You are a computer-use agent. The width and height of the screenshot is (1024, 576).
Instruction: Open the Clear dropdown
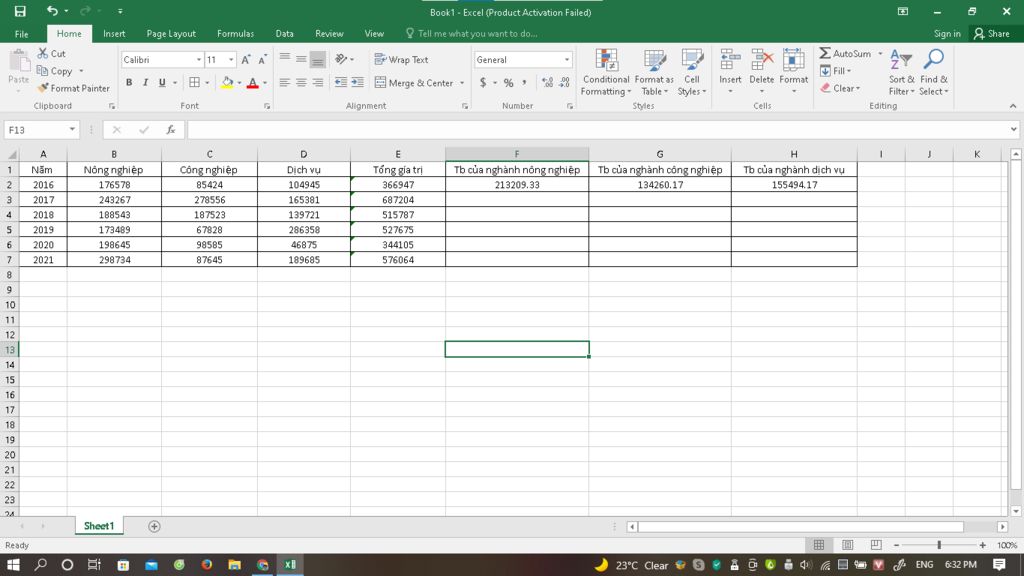pos(840,88)
